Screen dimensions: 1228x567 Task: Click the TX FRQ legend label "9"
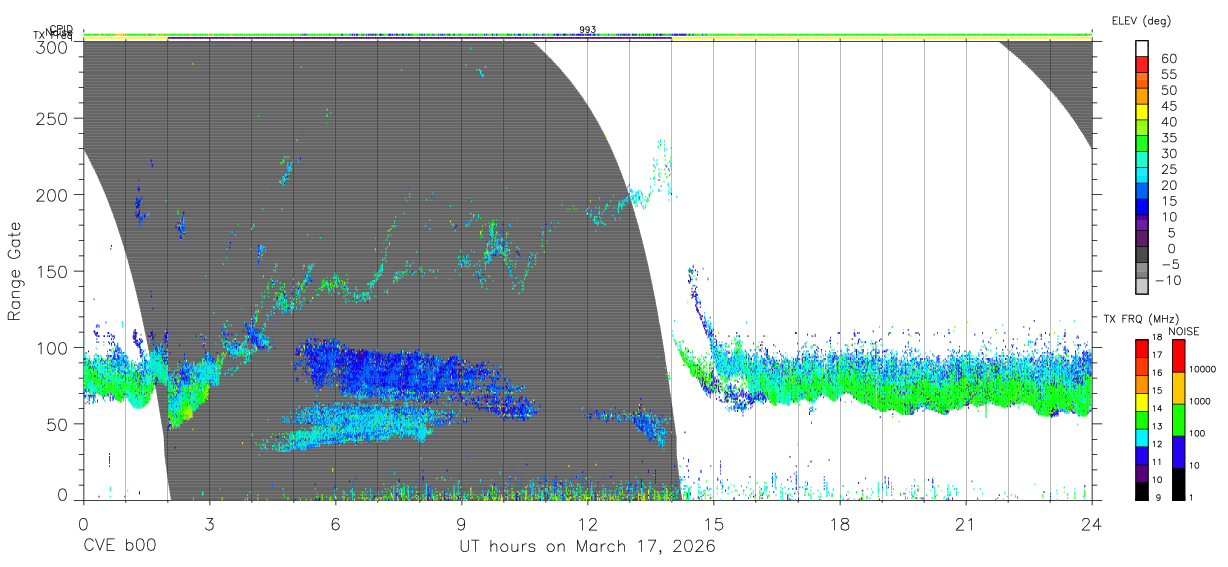coord(1158,497)
